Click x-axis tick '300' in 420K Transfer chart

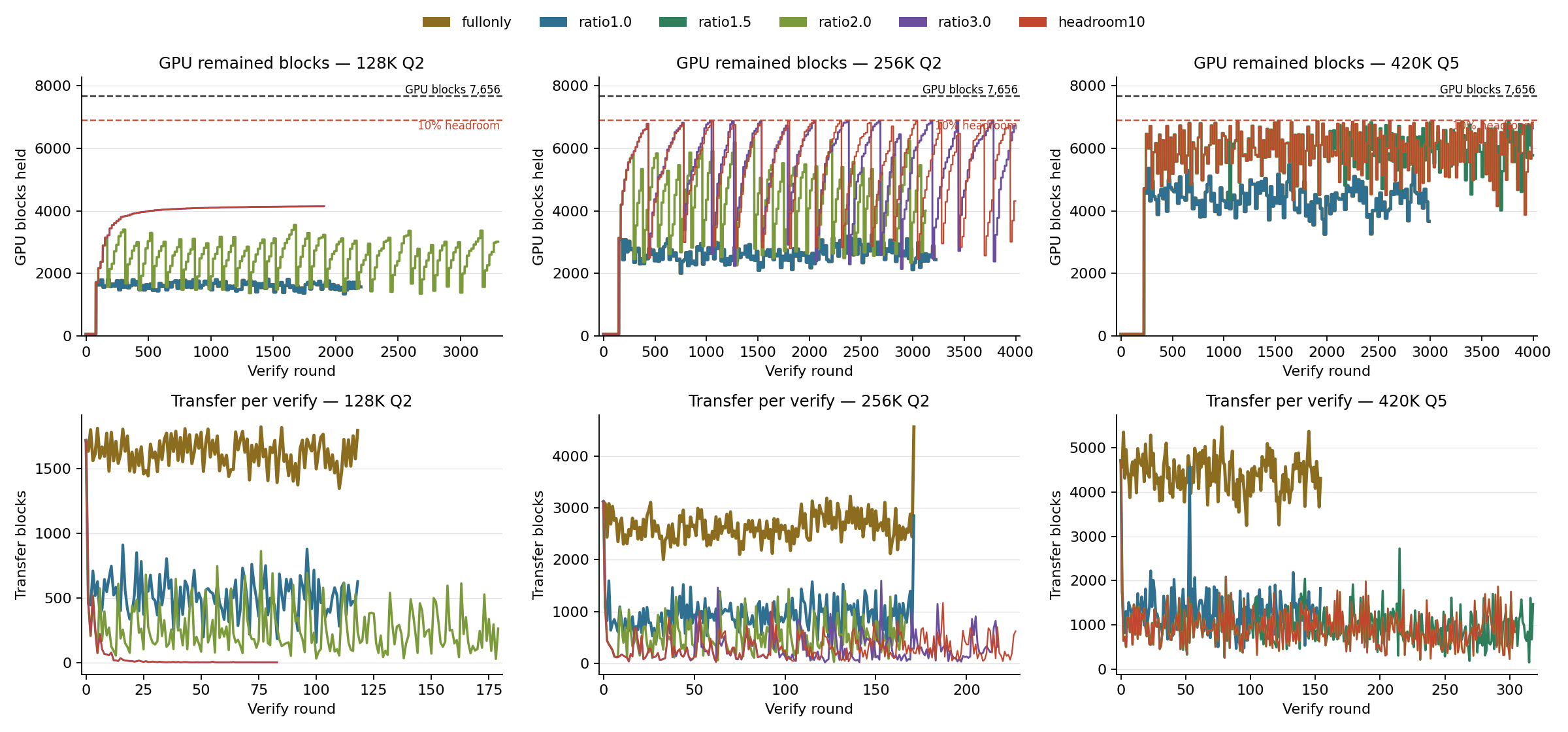pos(1510,690)
